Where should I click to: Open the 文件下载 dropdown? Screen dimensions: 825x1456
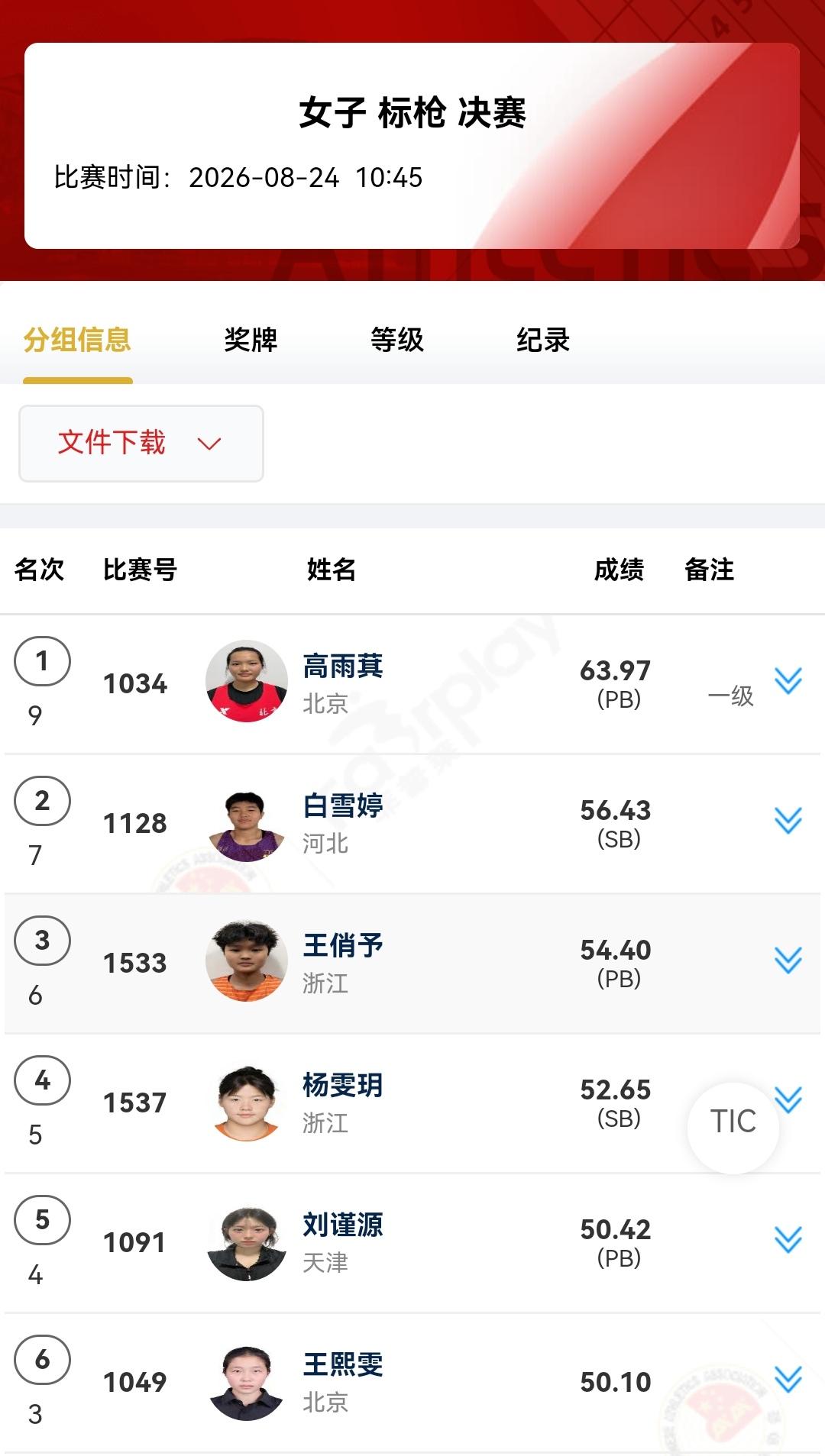(x=141, y=444)
